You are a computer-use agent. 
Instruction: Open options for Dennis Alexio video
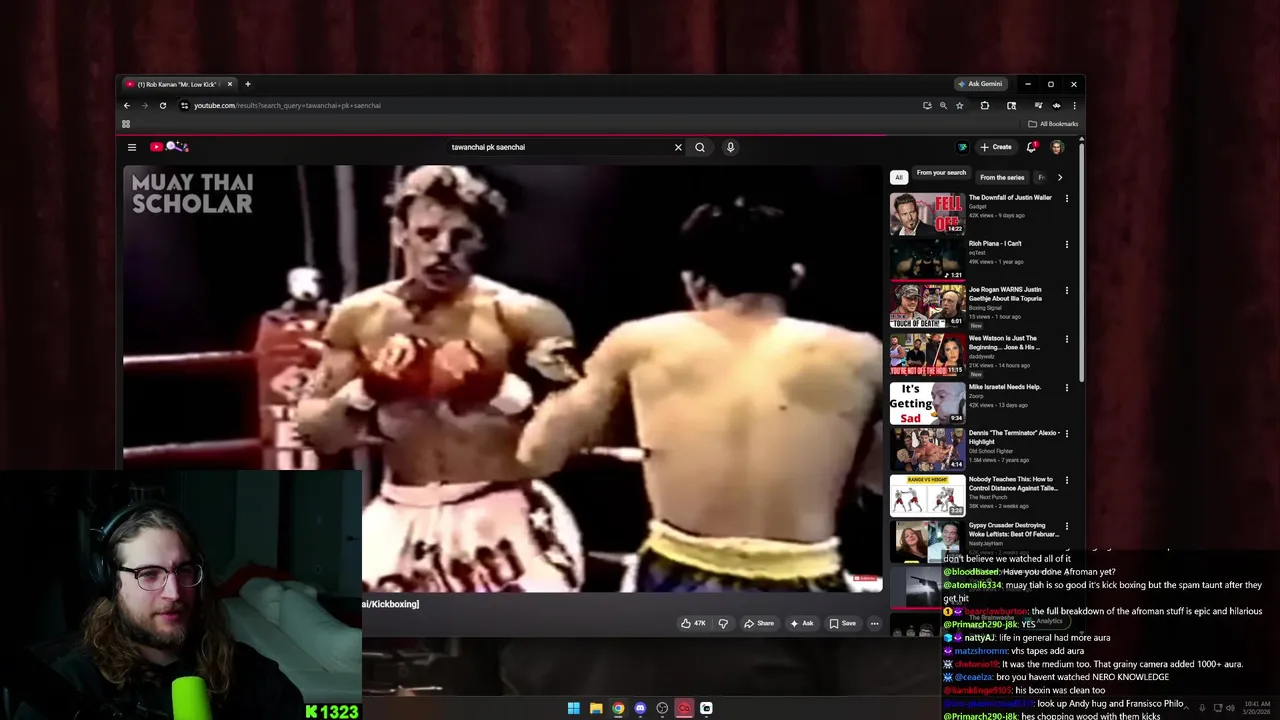tap(1067, 433)
